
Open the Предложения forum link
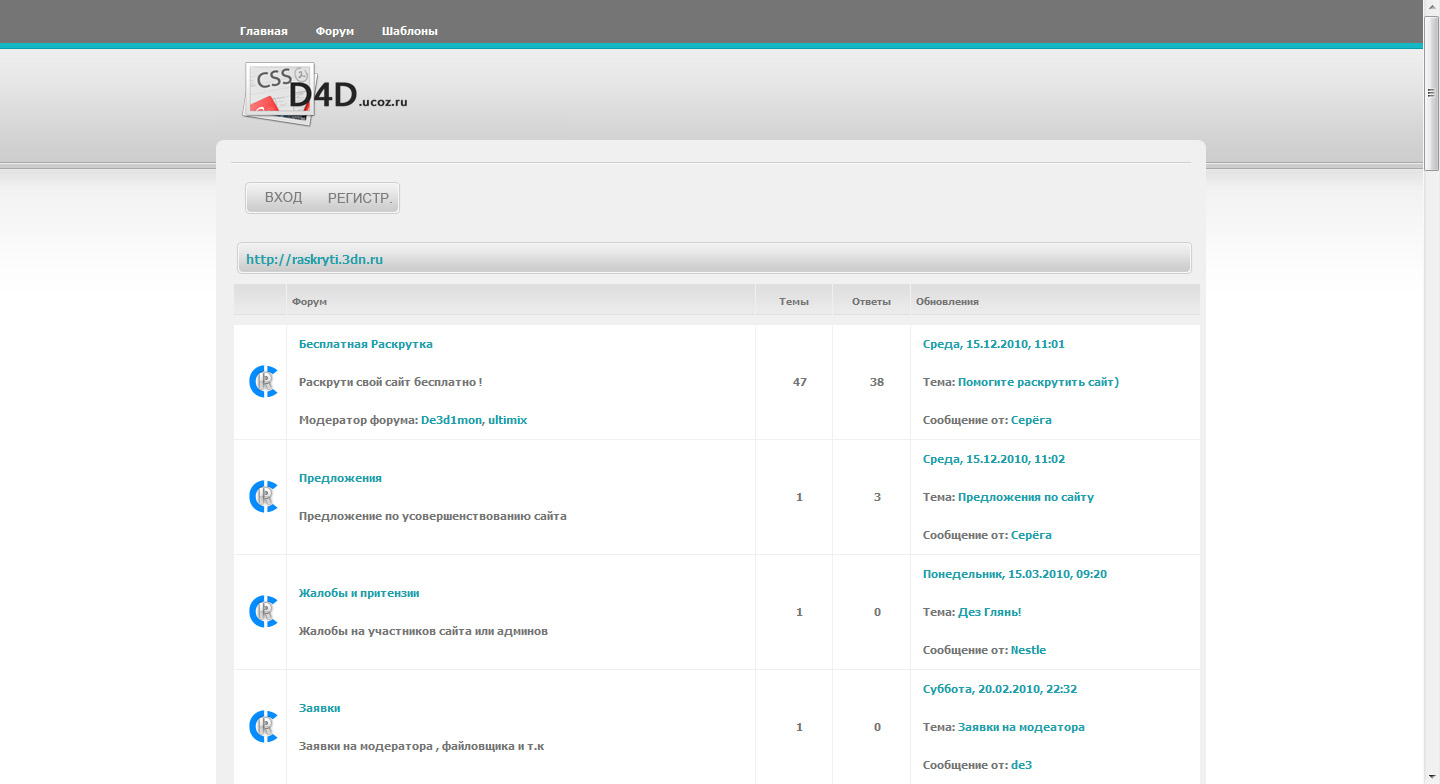pos(340,478)
